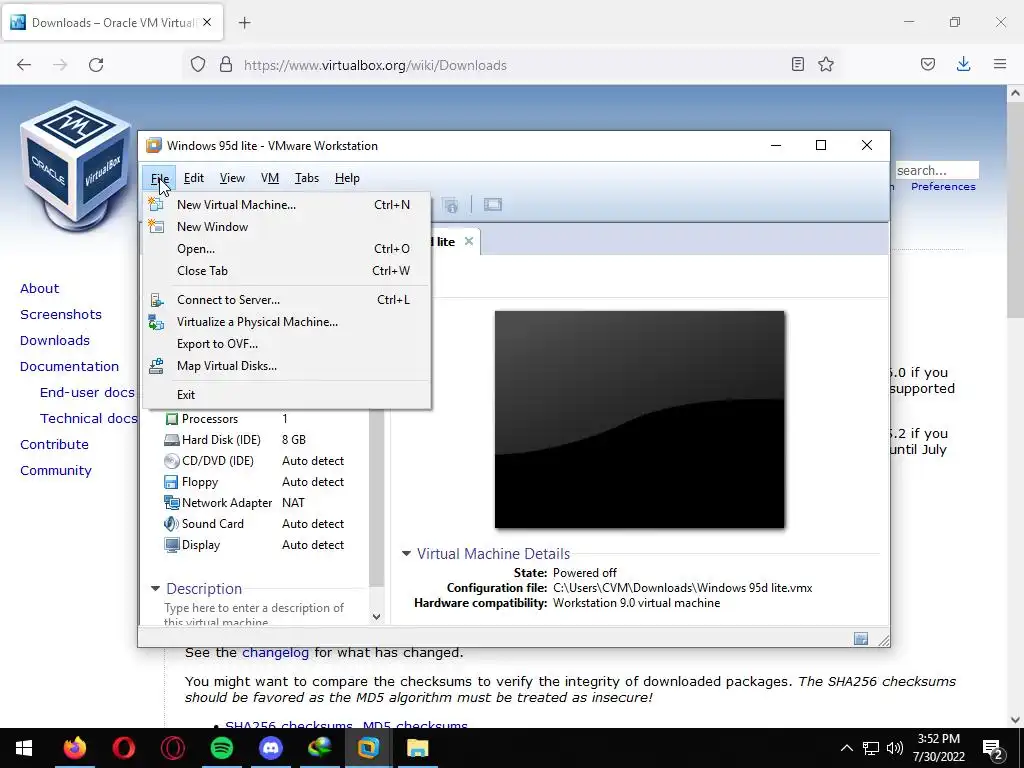Select New Window menu entry
Image resolution: width=1024 pixels, height=768 pixels.
(x=287, y=227)
